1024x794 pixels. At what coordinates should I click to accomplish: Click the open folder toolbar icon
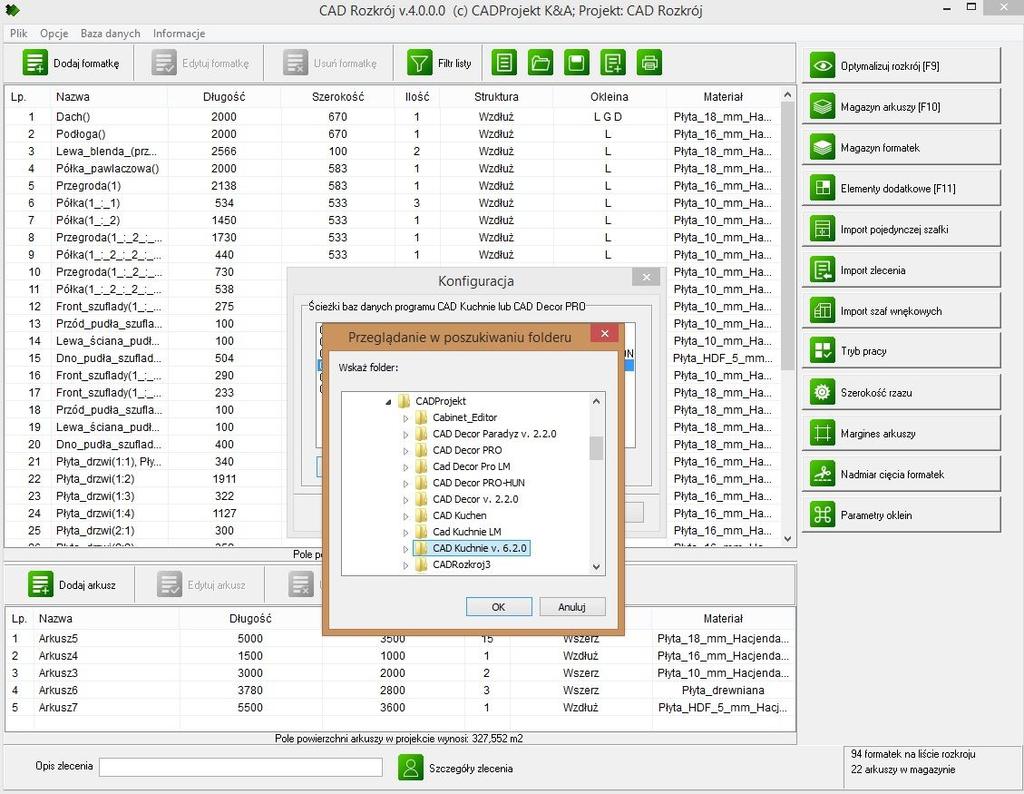coord(541,63)
